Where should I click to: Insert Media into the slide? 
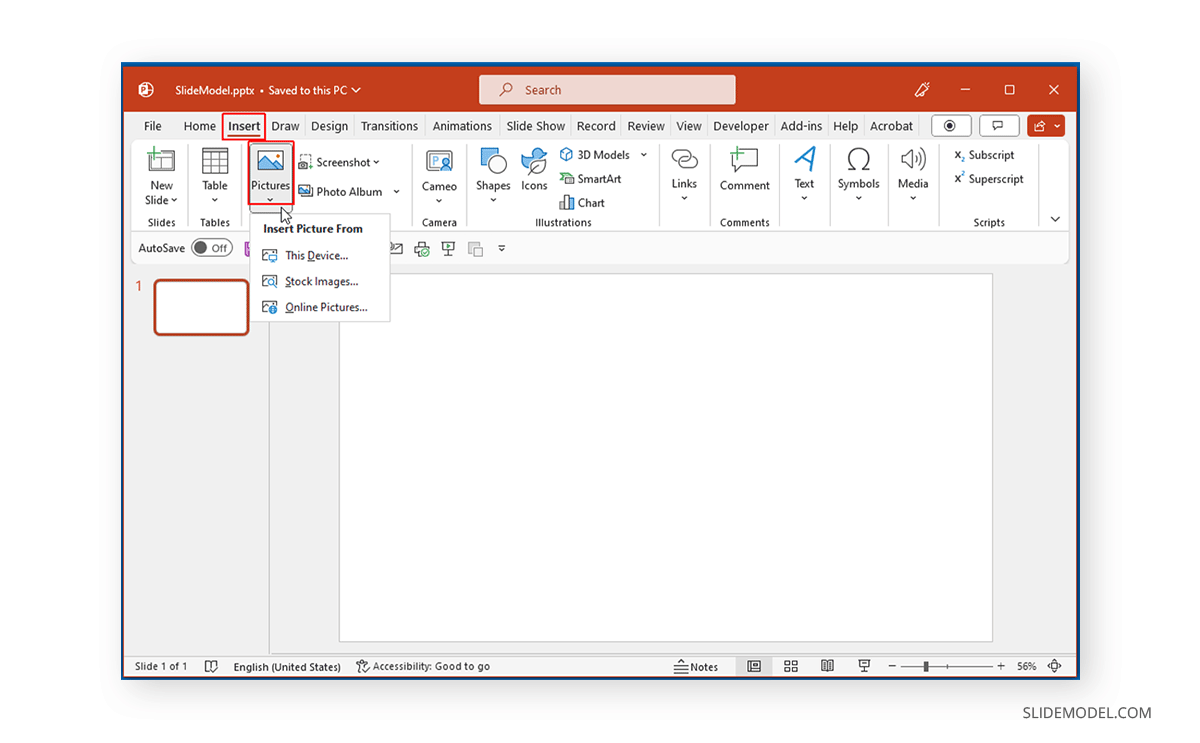pyautogui.click(x=912, y=175)
